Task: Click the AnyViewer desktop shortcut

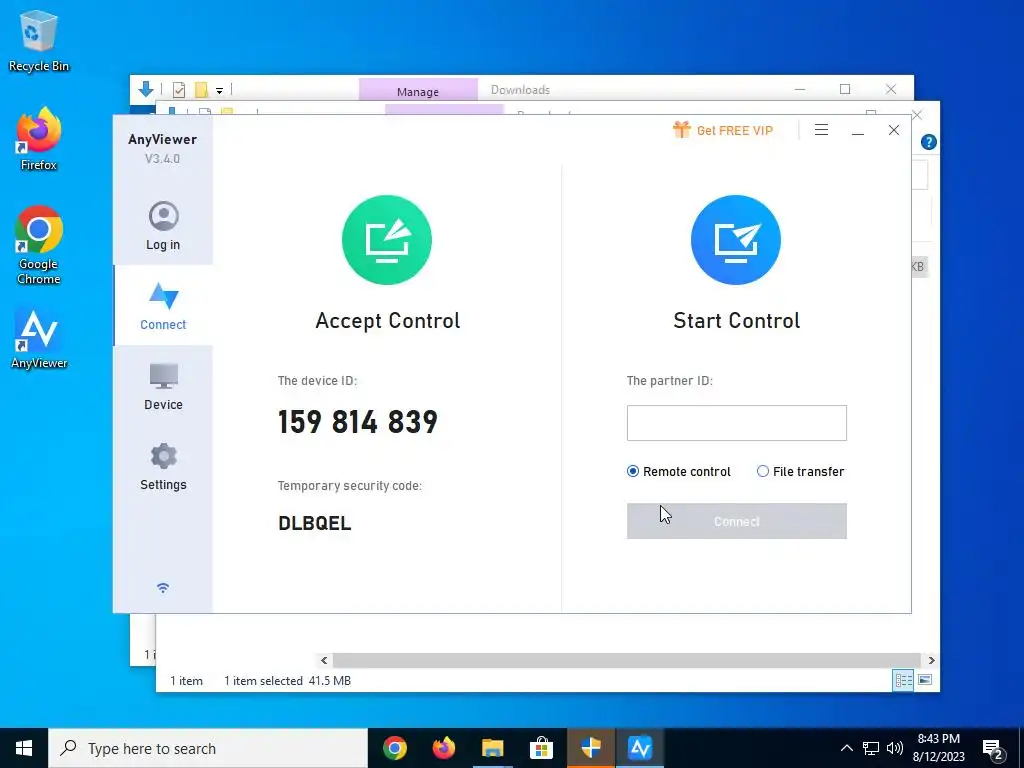Action: [39, 340]
